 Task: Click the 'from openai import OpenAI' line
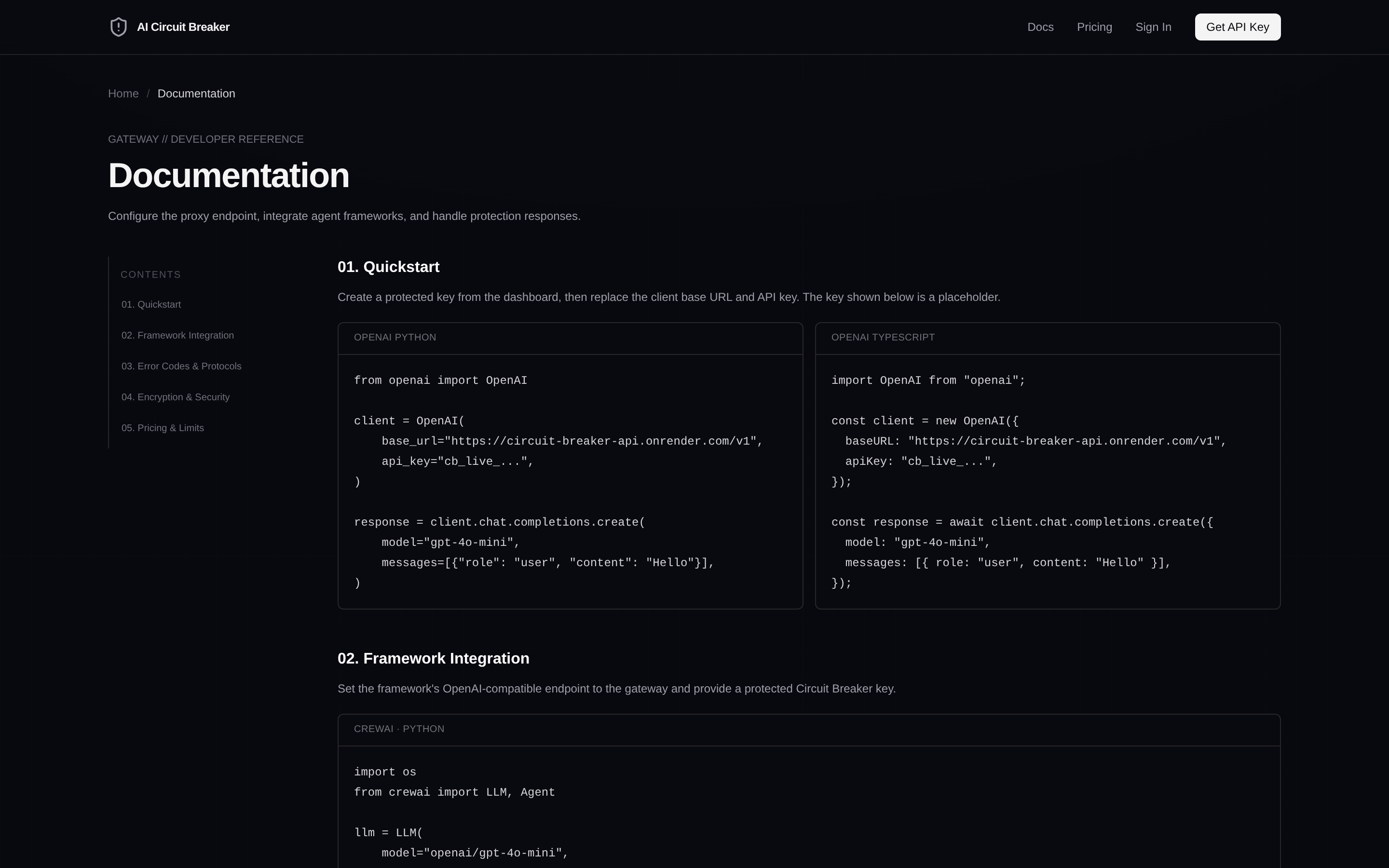440,380
